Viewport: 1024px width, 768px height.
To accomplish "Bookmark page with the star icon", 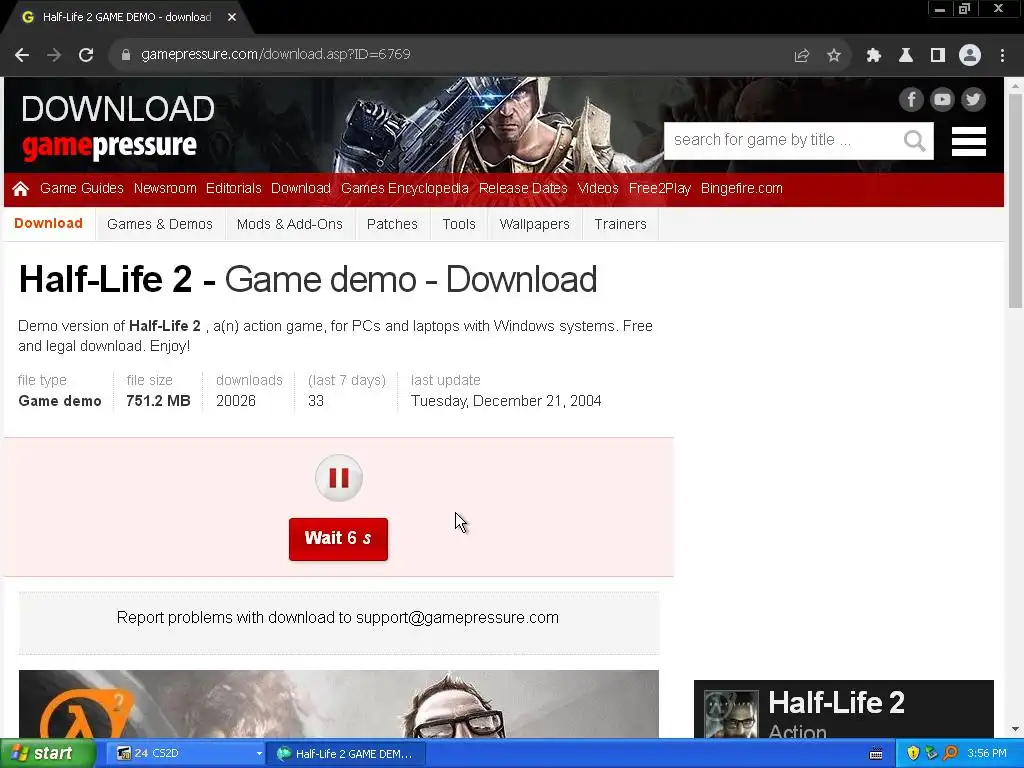I will click(834, 56).
